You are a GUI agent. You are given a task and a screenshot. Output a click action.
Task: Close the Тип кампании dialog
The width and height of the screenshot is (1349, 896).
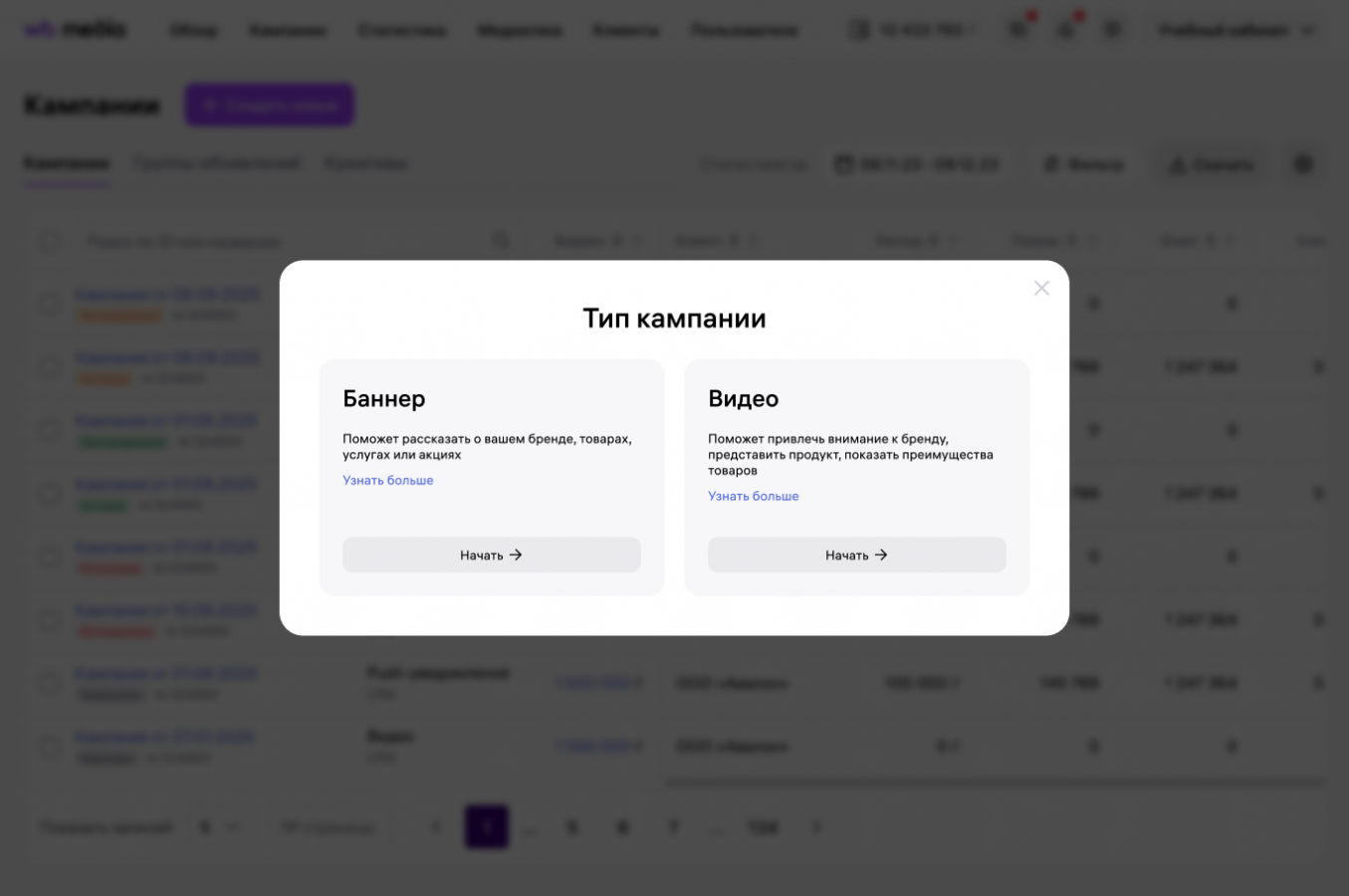(1041, 288)
